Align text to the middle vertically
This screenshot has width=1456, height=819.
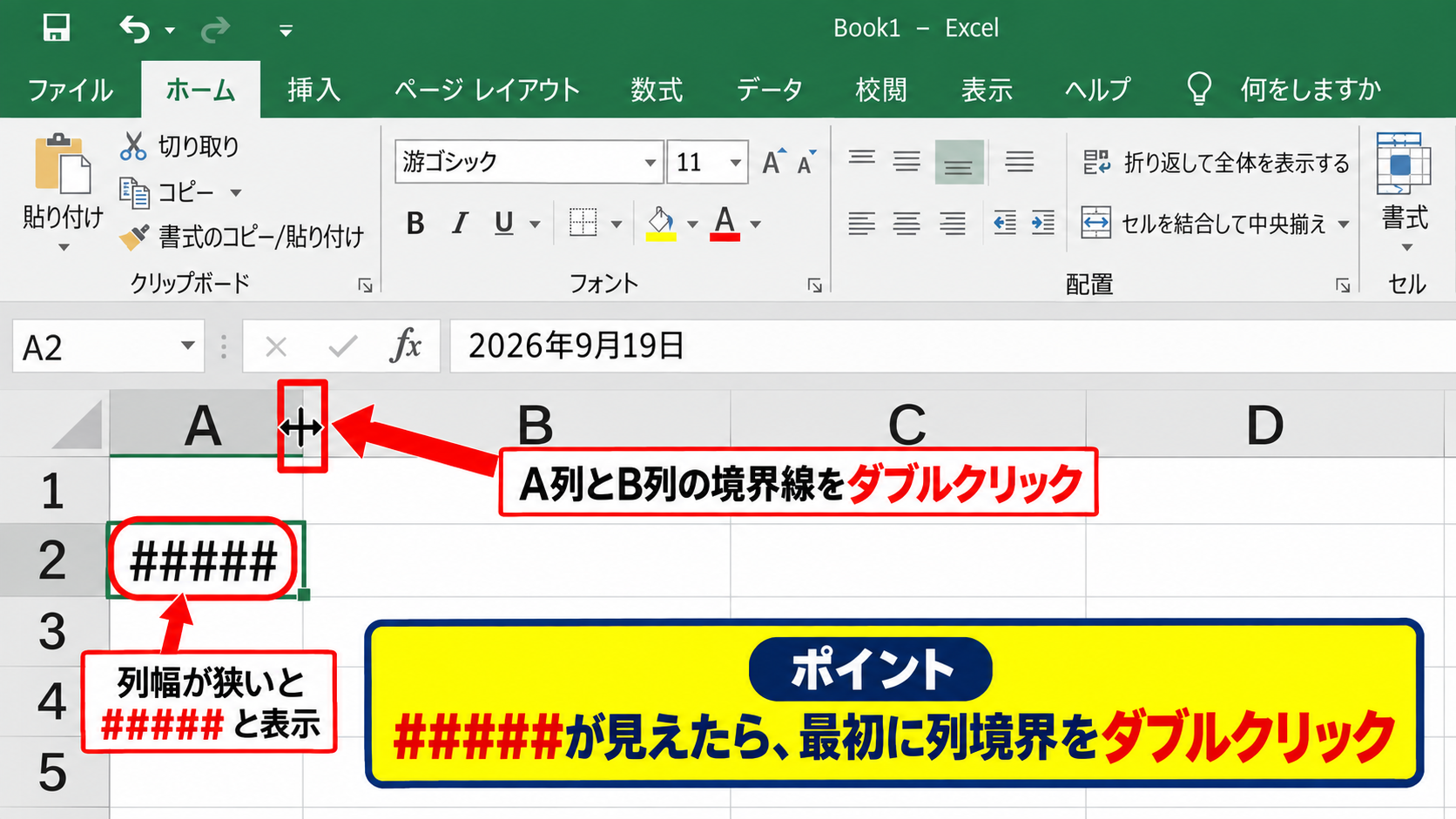(x=907, y=162)
